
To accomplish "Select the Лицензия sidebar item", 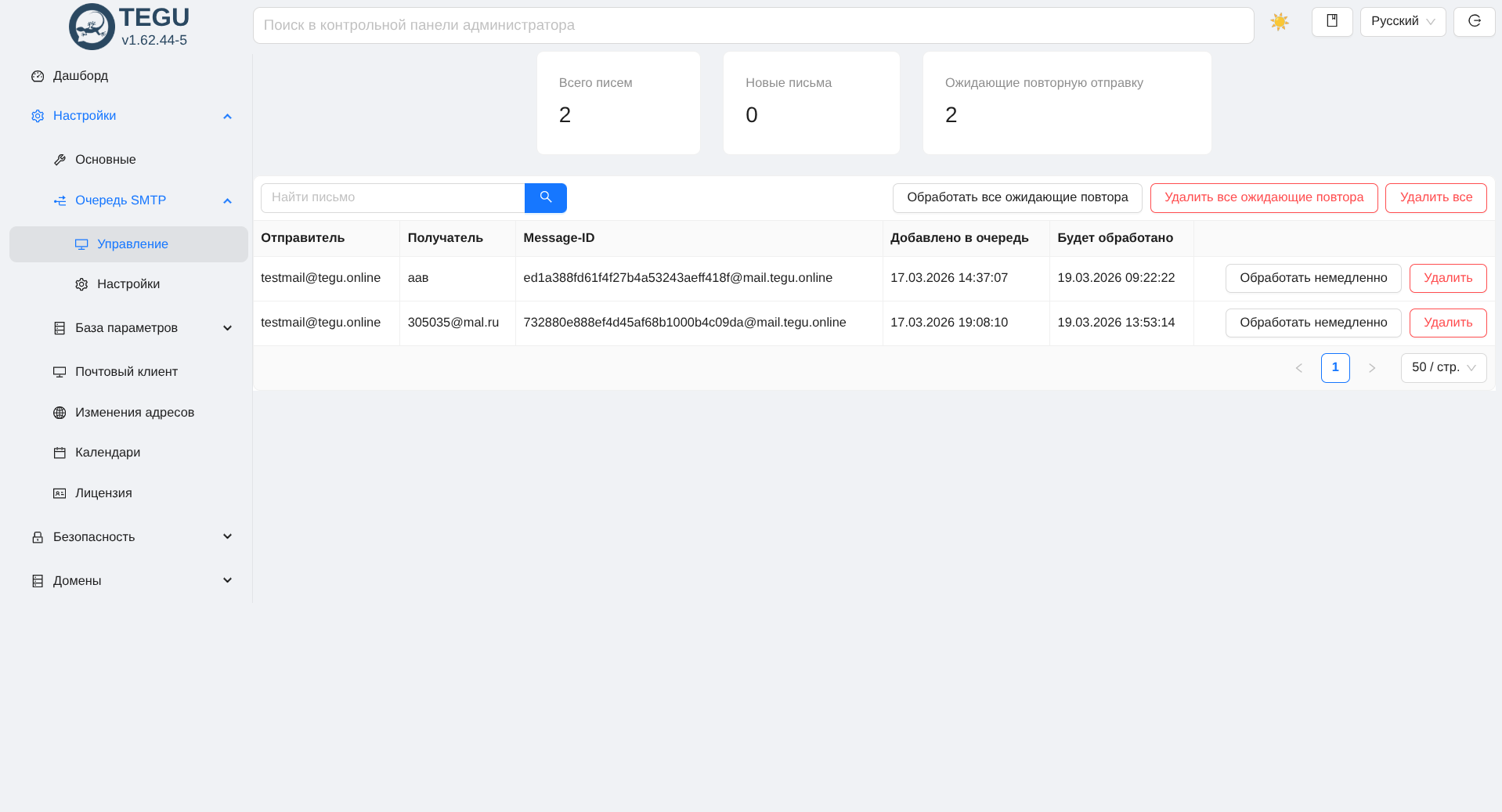I will (103, 493).
